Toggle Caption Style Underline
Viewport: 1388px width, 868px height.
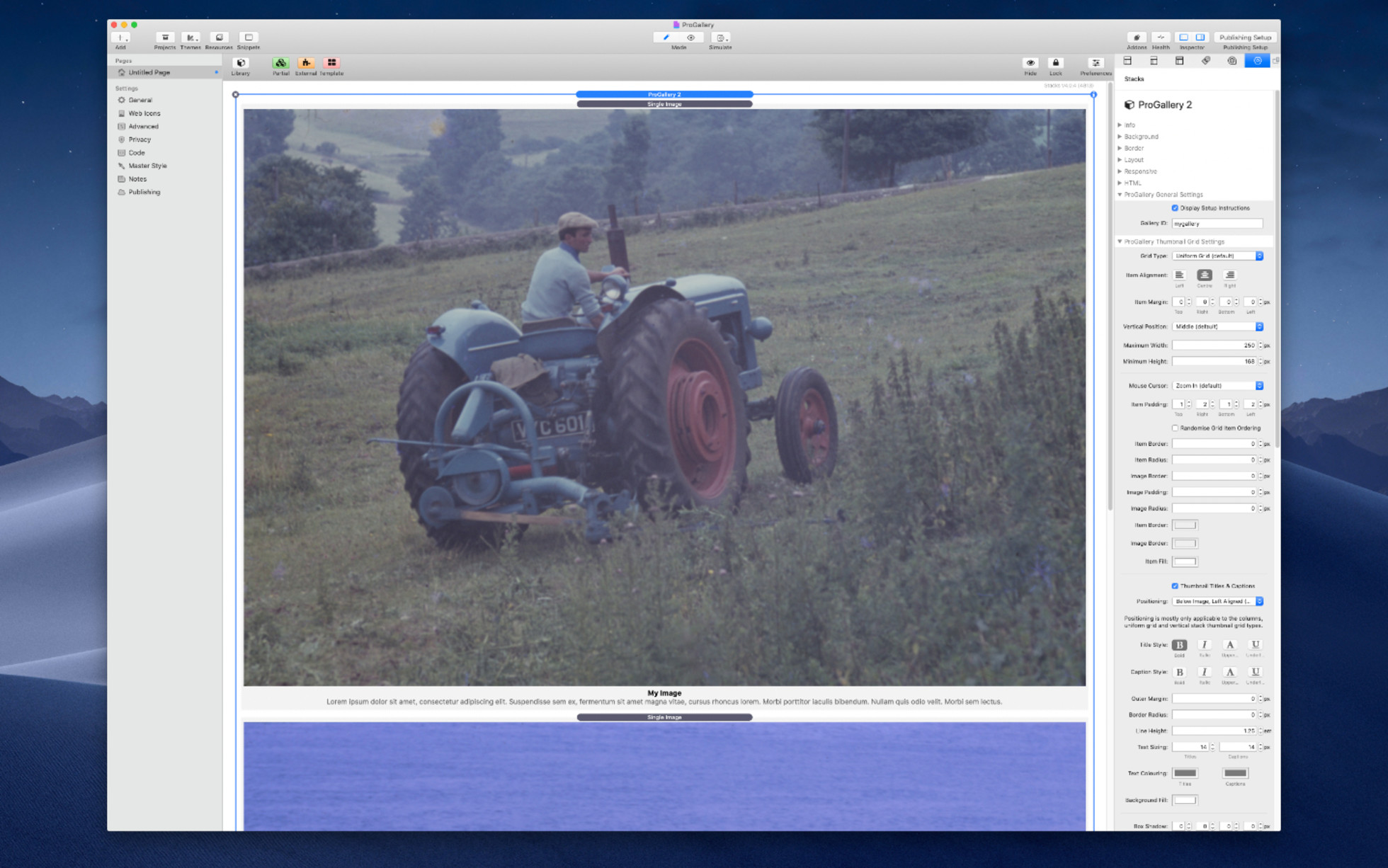click(1255, 672)
